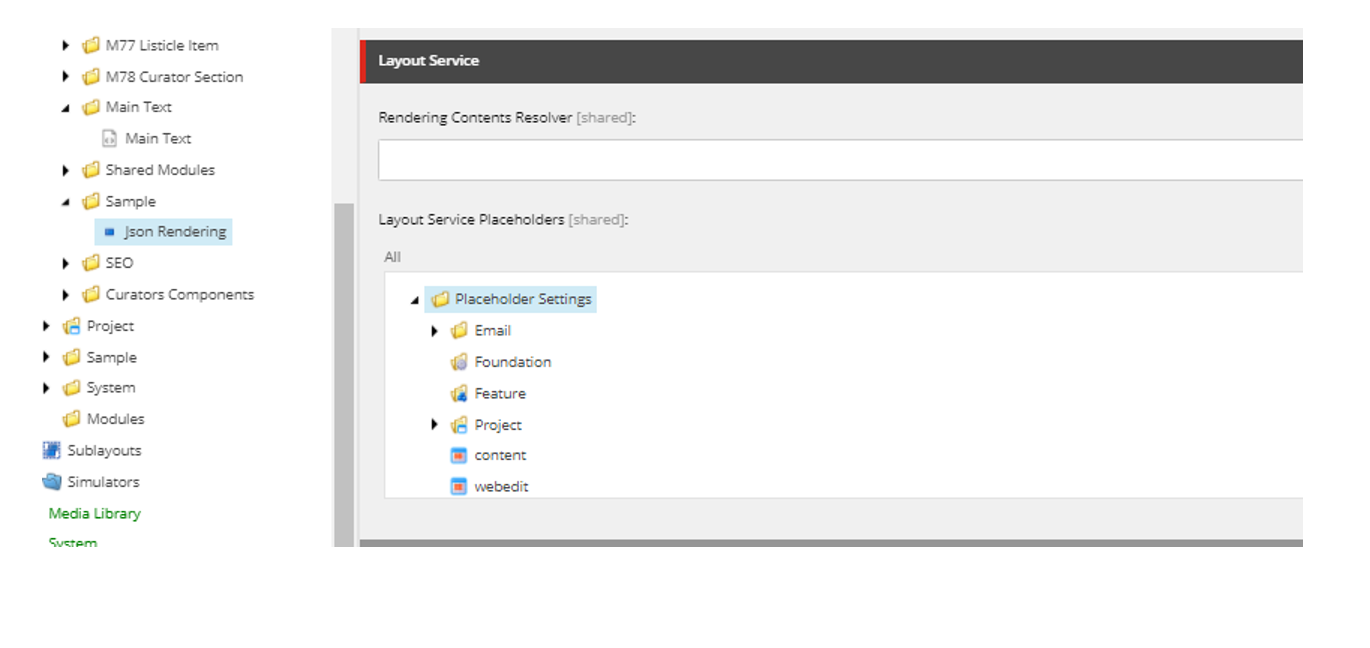Select the Json Rendering item icon
The height and width of the screenshot is (648, 1370).
click(x=108, y=231)
